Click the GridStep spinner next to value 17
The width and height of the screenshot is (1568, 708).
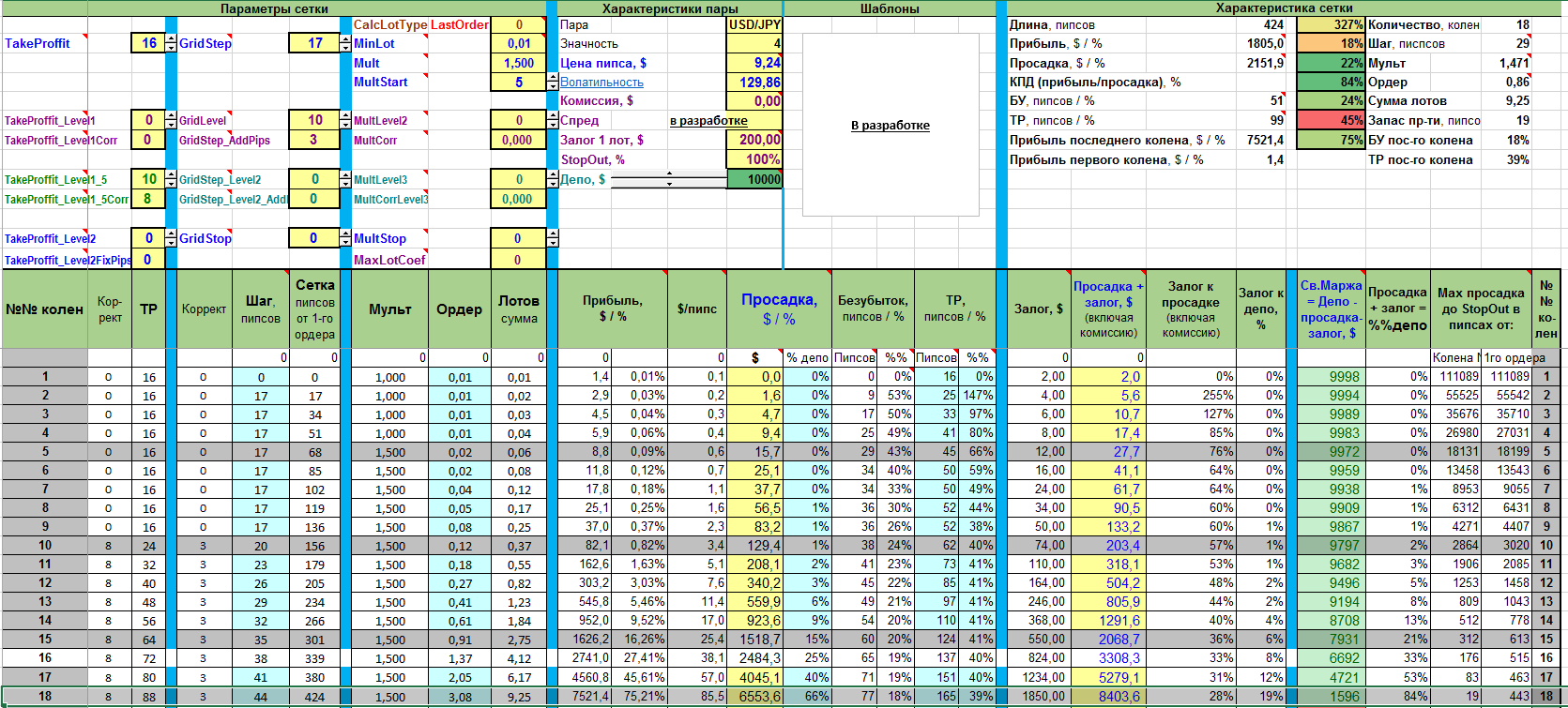[x=345, y=43]
